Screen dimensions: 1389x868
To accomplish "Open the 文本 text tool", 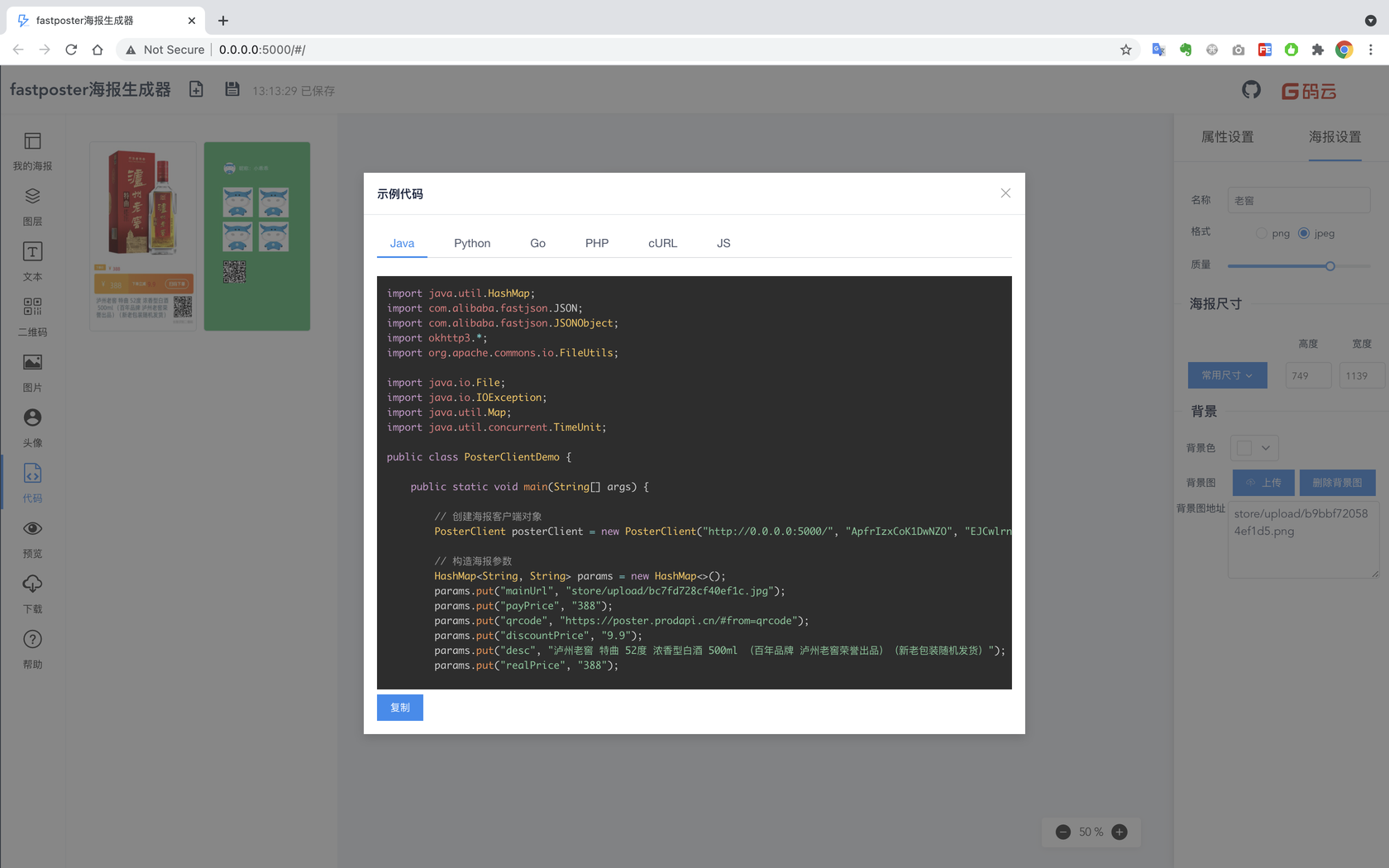I will [32, 260].
